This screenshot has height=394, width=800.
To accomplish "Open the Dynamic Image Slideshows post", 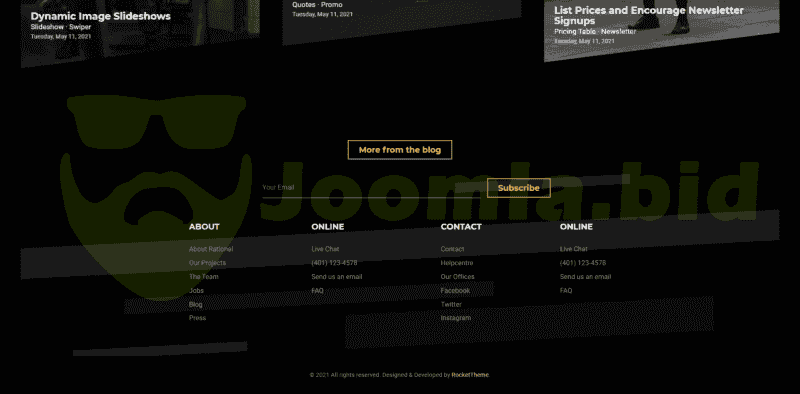I will coord(101,16).
